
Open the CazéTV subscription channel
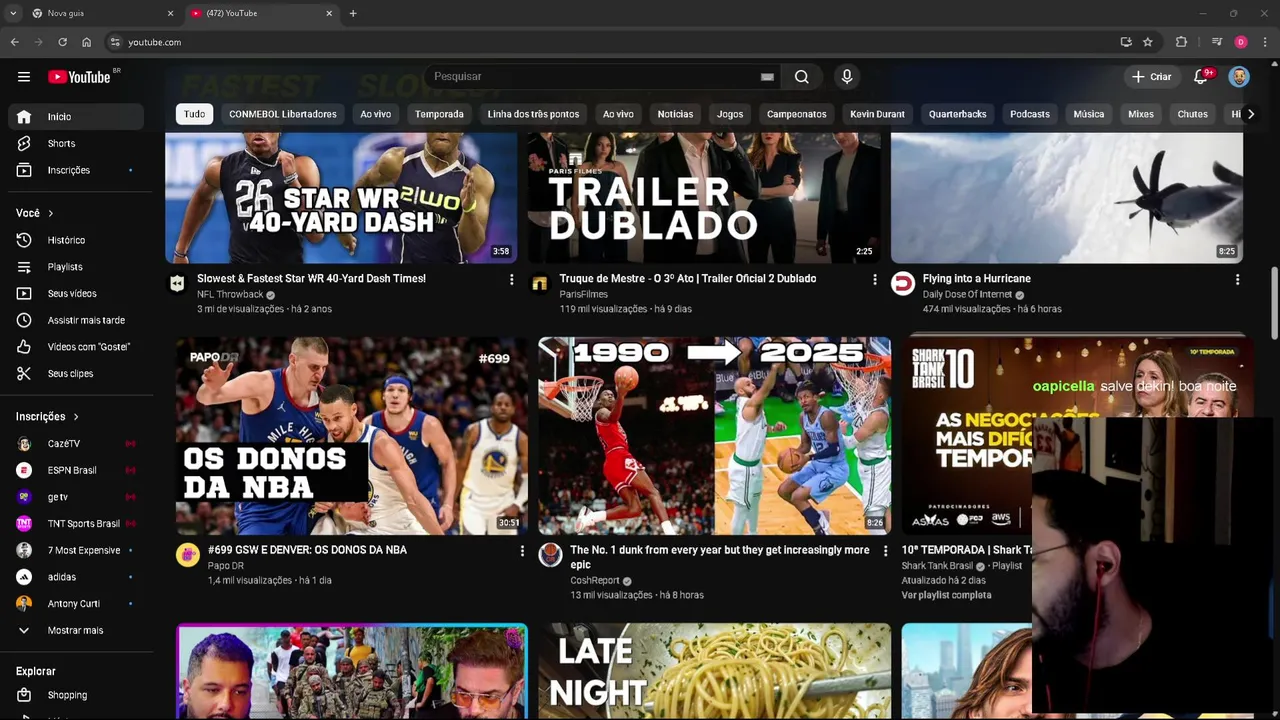click(x=76, y=444)
